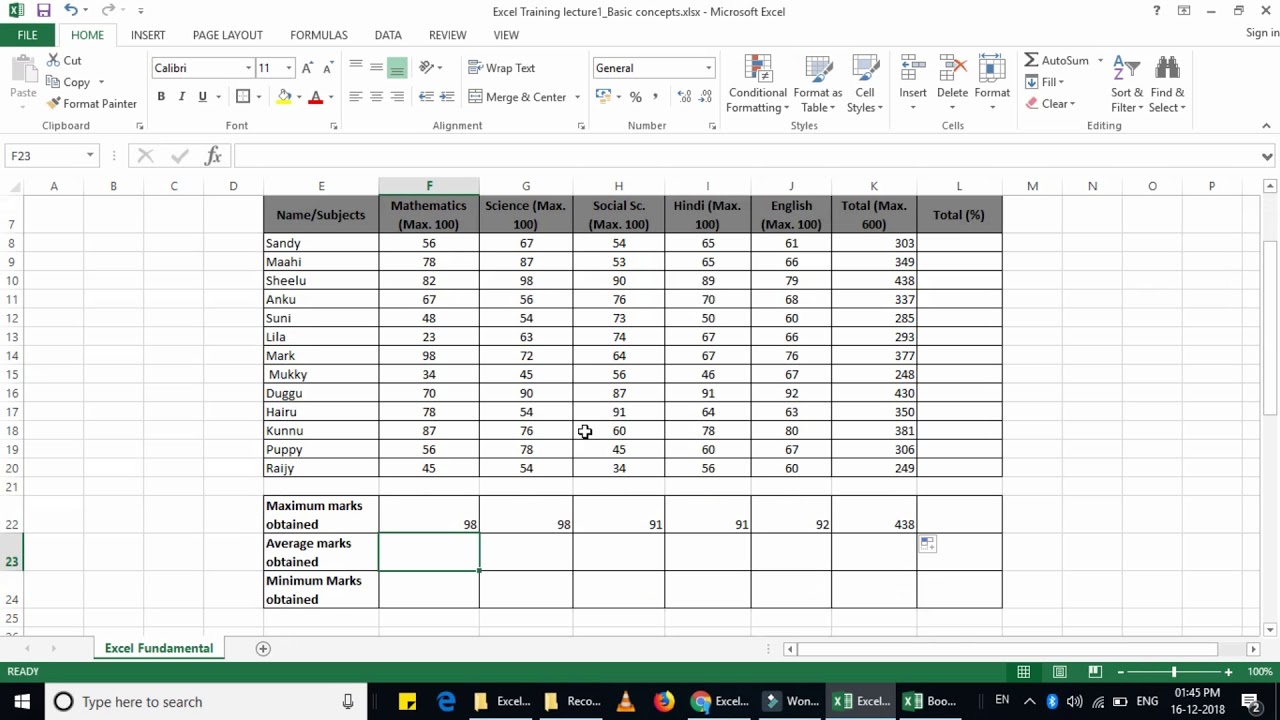This screenshot has width=1280, height=720.
Task: Toggle Italic formatting
Action: 182,97
